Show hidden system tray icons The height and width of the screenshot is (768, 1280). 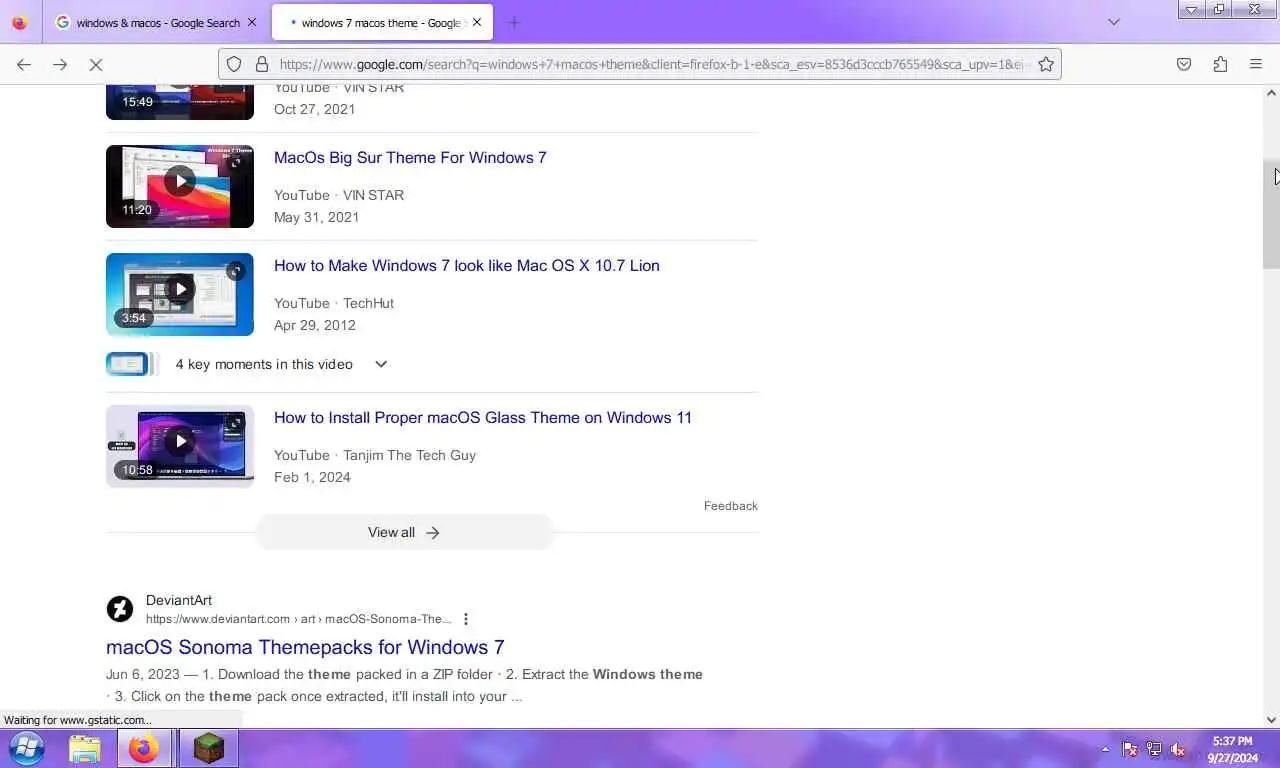click(1105, 749)
